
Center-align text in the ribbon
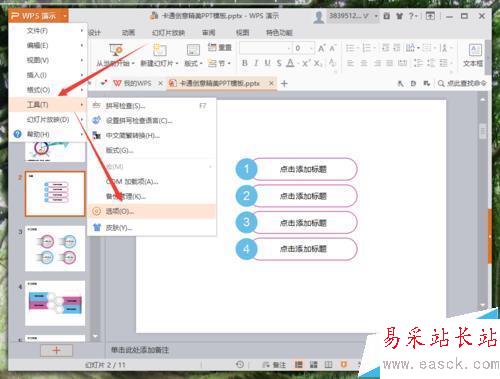click(364, 63)
